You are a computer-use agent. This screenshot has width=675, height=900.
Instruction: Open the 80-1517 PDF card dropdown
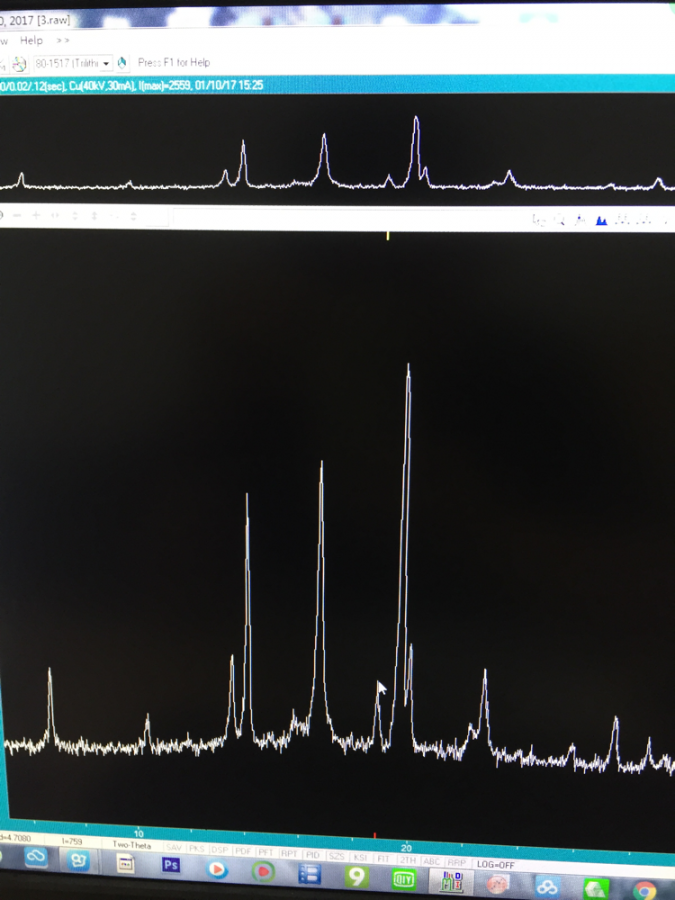[x=106, y=63]
